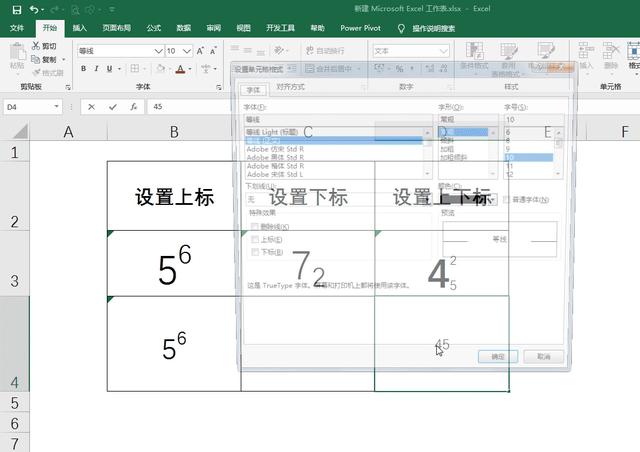
Task: Open the font size dropdown in ribbon
Action: 187,51
